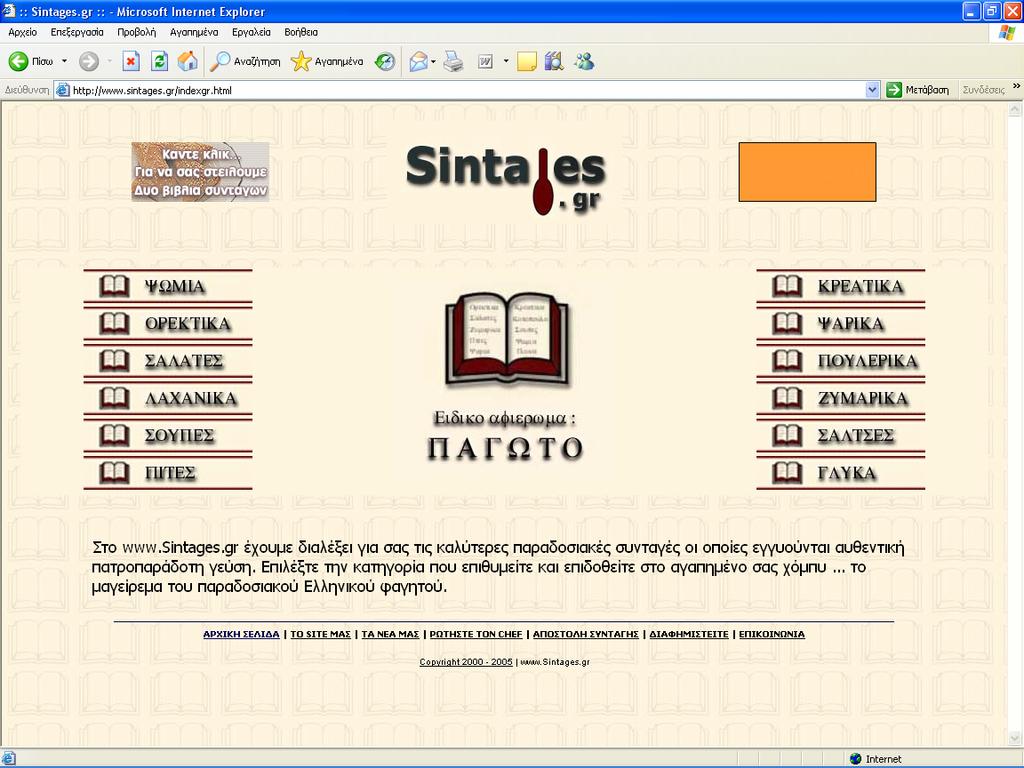Open the Favorites (Αγαπημένα) star button
The height and width of the screenshot is (768, 1024).
327,61
